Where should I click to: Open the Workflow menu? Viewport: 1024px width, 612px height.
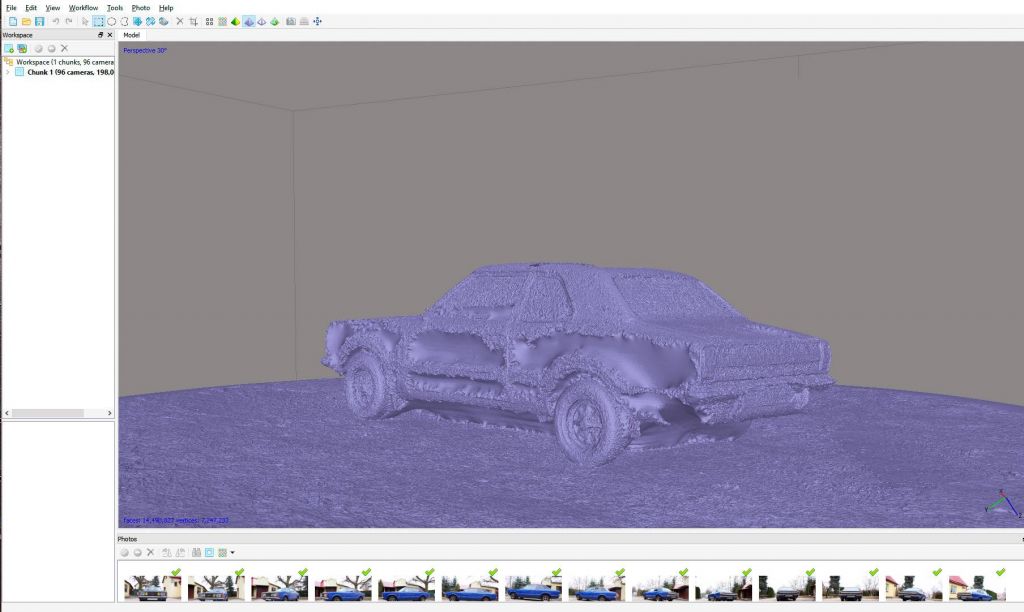click(83, 7)
